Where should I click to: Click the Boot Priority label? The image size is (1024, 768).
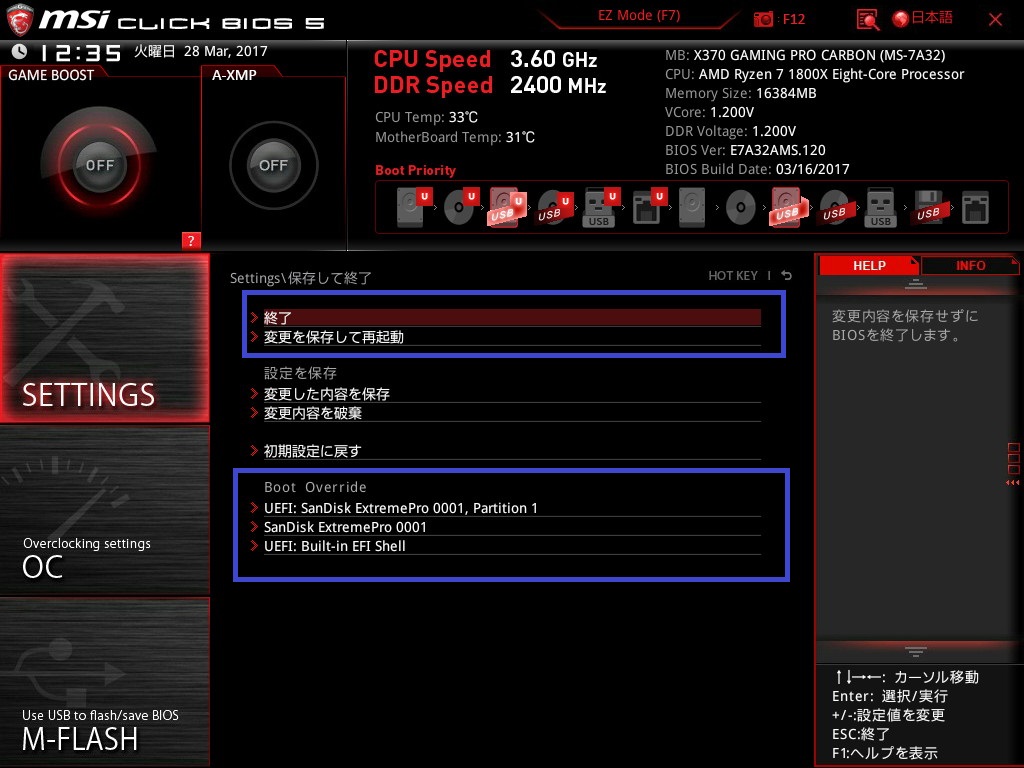[415, 170]
